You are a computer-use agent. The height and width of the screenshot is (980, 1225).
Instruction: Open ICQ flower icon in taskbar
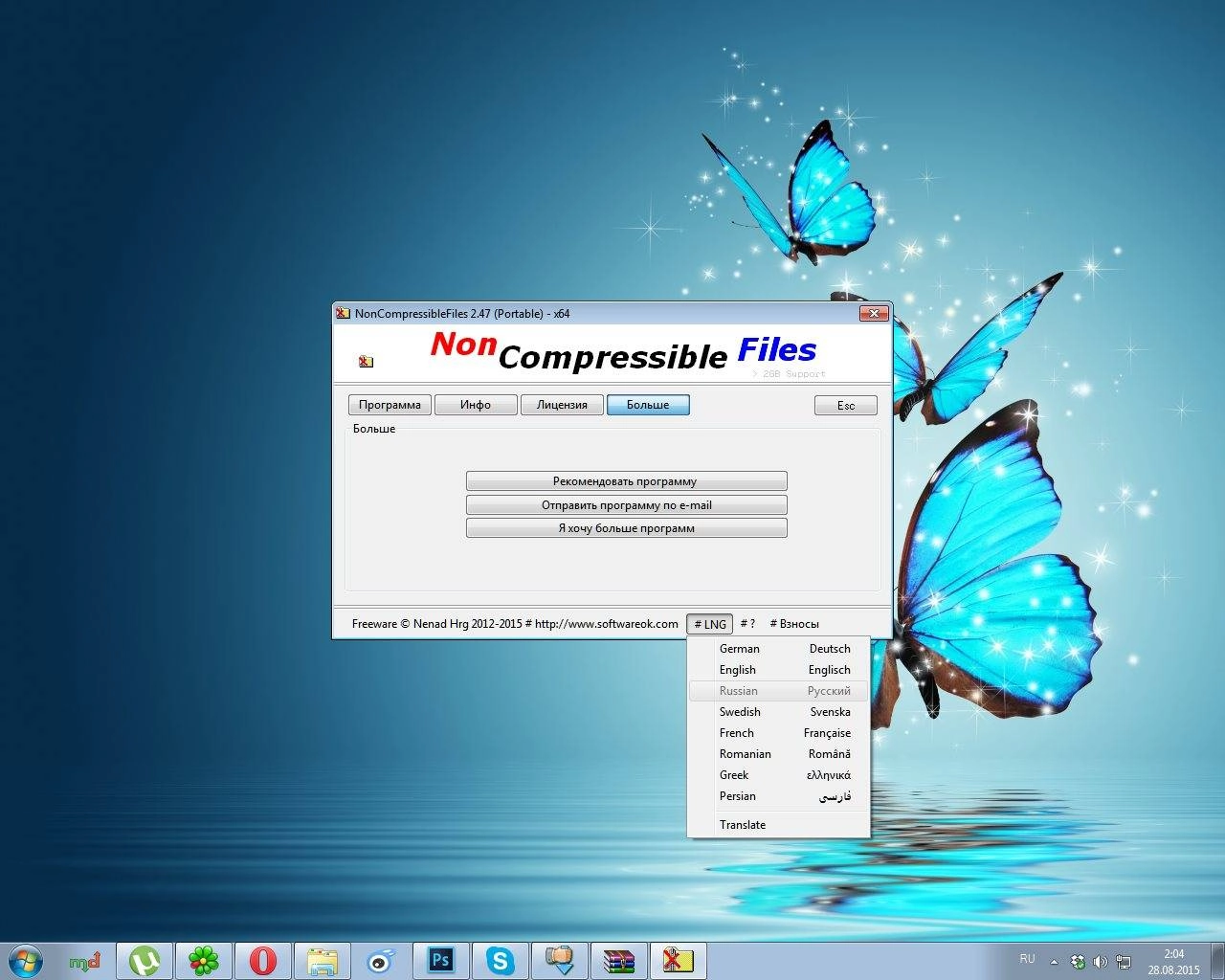[204, 960]
